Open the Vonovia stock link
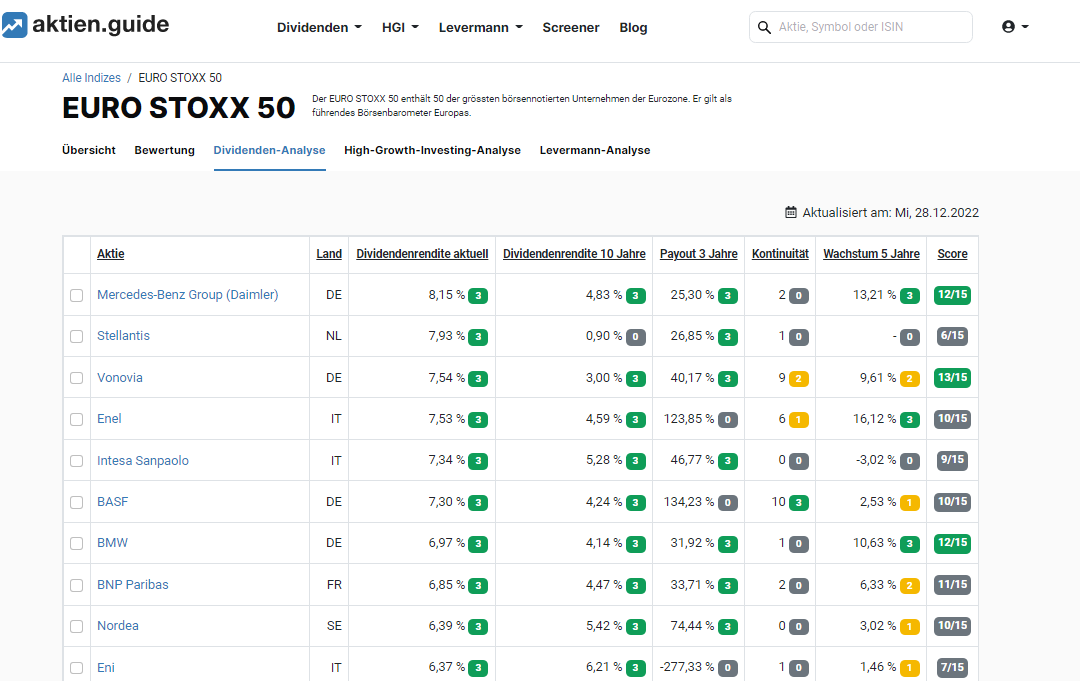This screenshot has width=1080, height=681. 120,377
